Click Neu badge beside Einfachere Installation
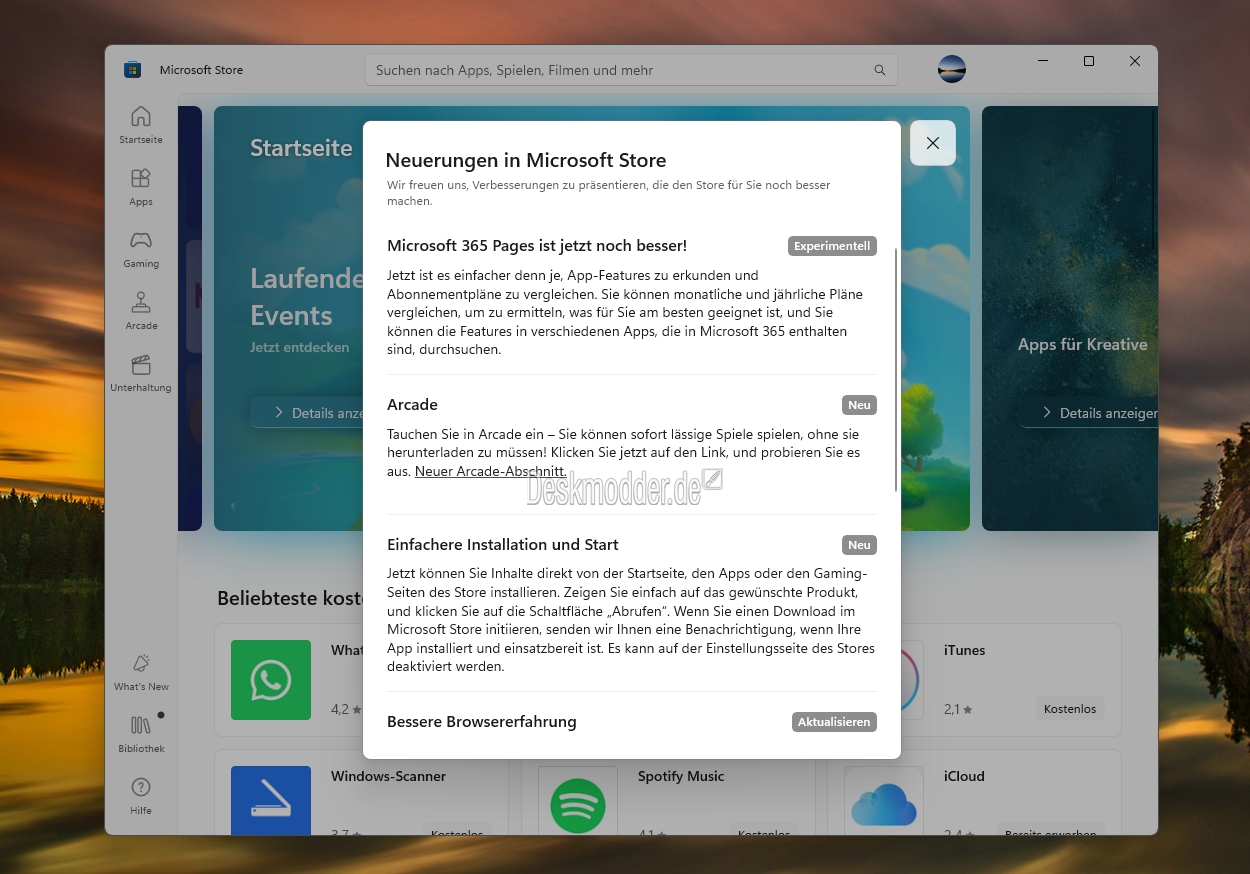 click(x=859, y=545)
